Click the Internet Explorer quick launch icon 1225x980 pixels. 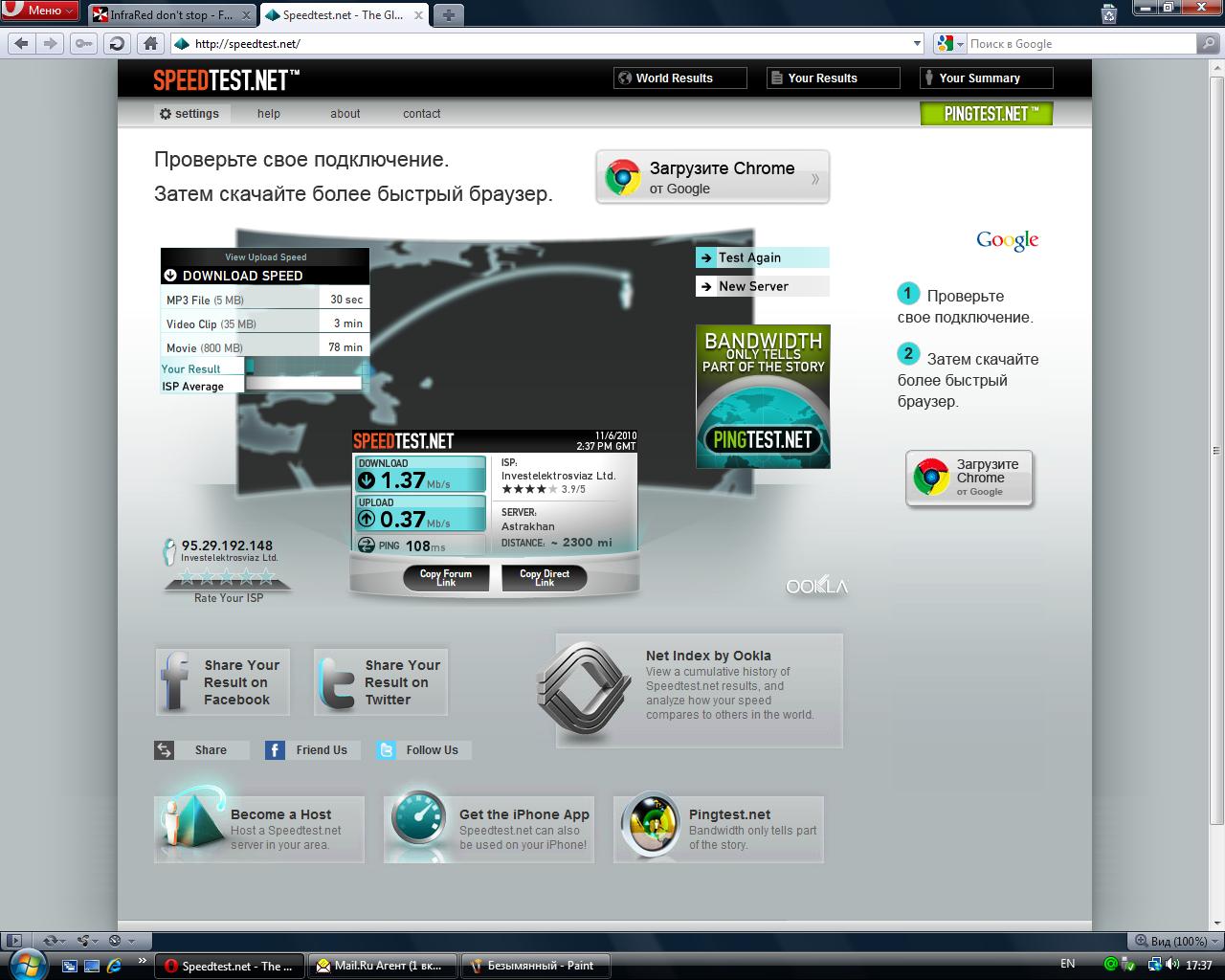(x=116, y=965)
